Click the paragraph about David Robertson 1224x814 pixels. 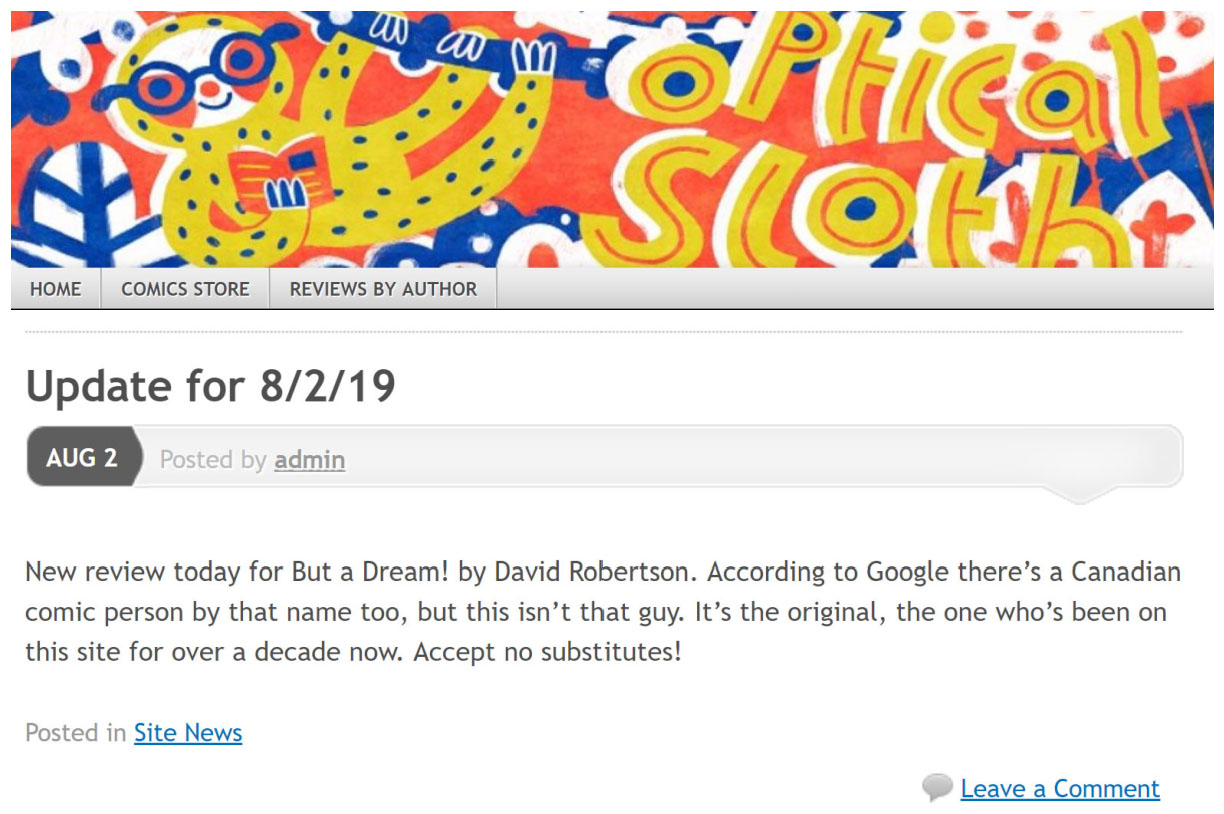[603, 613]
